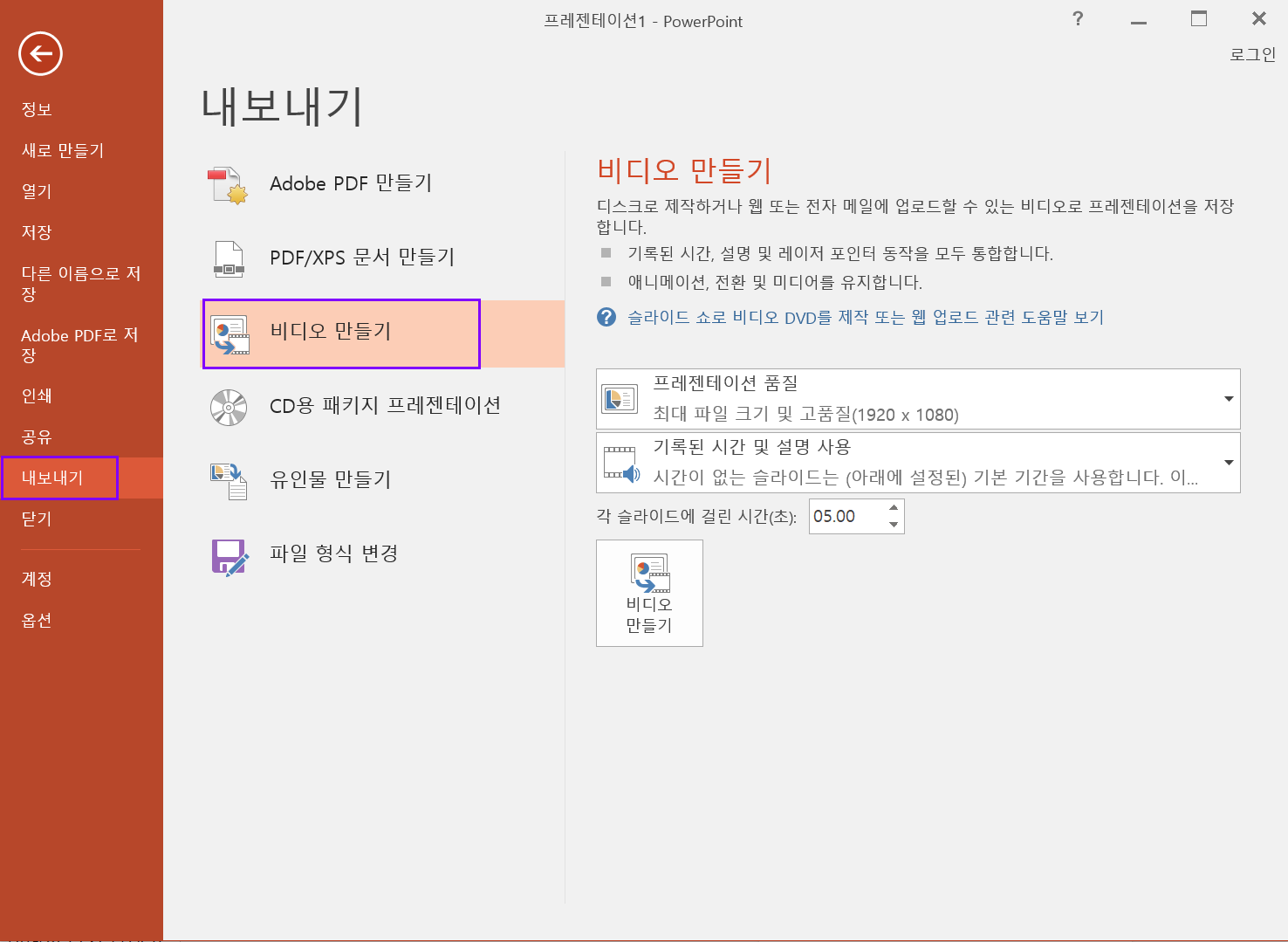The image size is (1288, 942).
Task: Open PowerPoint help from title bar question mark
Action: coord(1078,18)
